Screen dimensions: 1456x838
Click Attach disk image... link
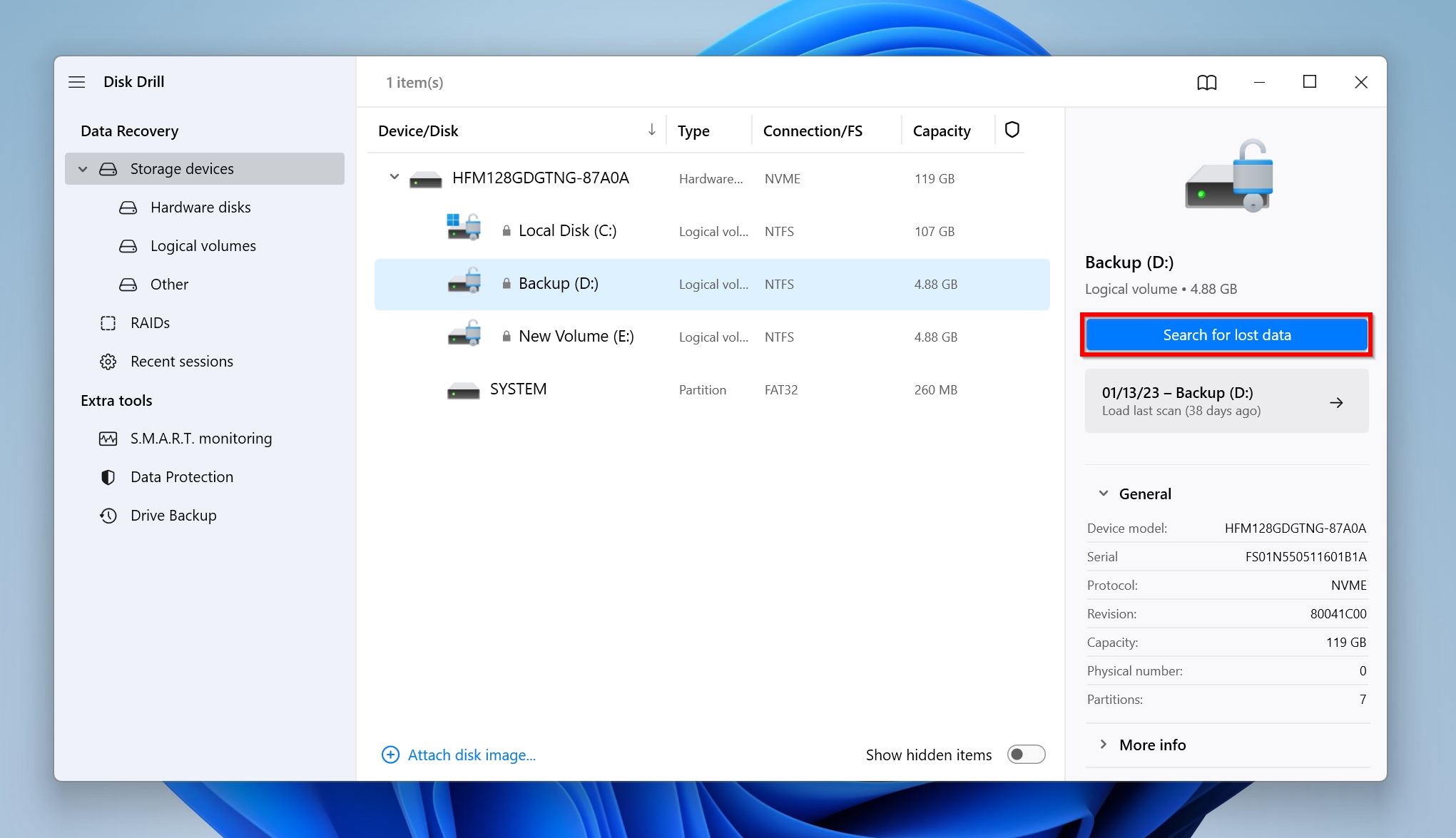click(x=472, y=755)
